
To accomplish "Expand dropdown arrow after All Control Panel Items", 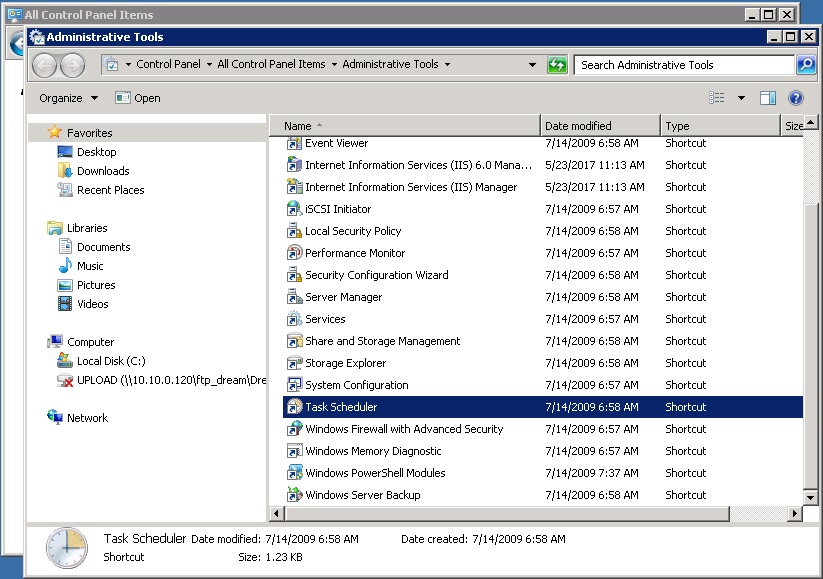I will 334,65.
